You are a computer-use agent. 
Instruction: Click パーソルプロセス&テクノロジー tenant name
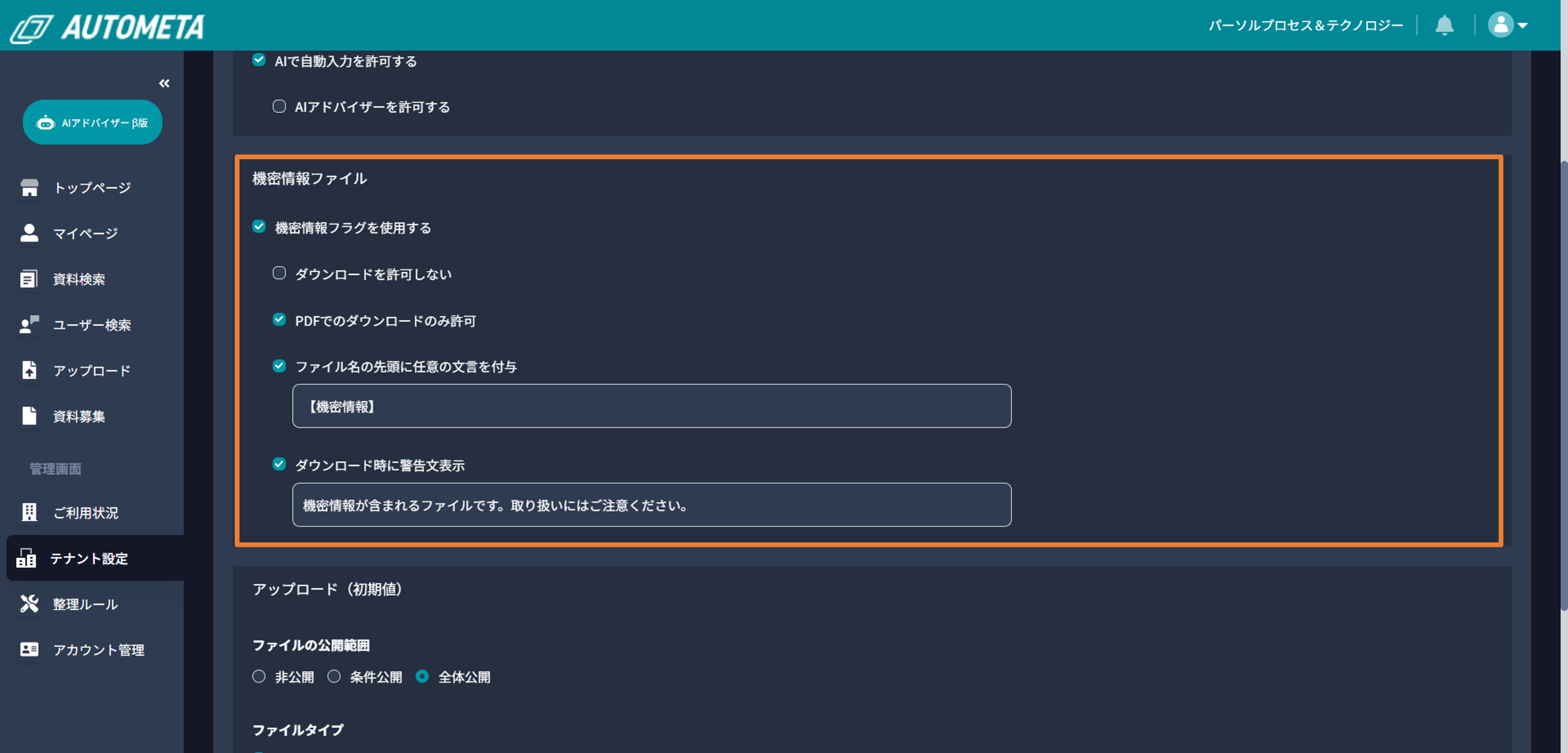(x=1306, y=26)
